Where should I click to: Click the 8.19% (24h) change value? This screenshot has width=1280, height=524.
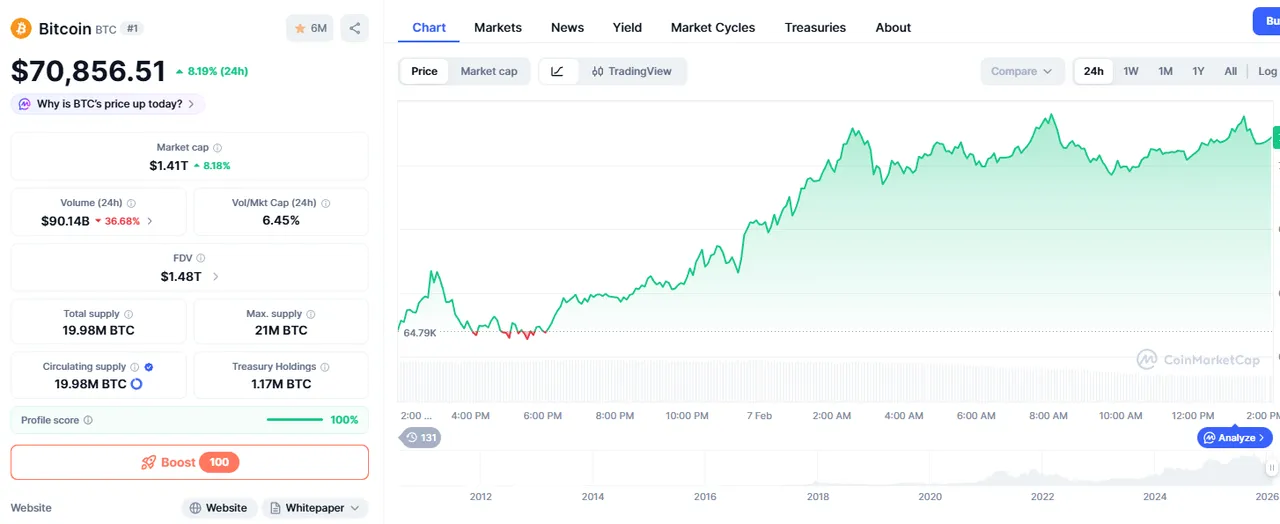click(x=212, y=71)
